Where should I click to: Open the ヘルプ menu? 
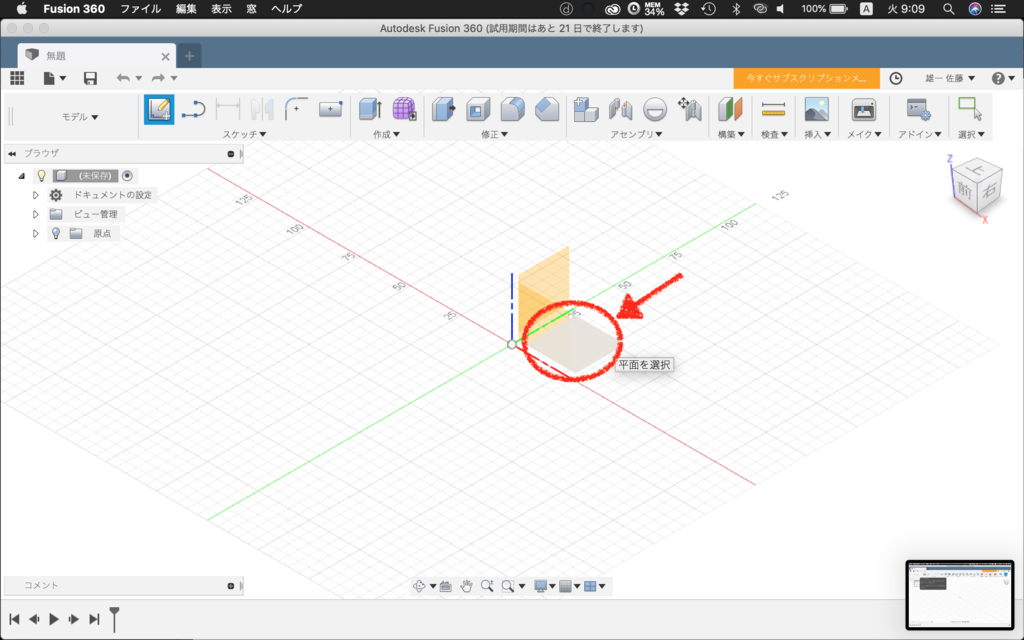tap(287, 8)
